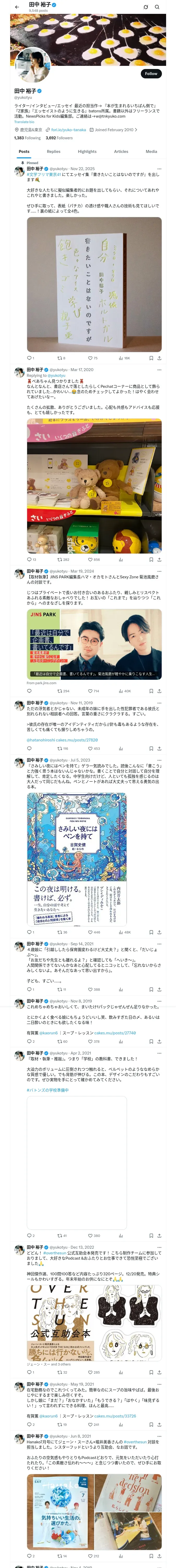176x1568 pixels.
Task: Follow 田中裕子 with the Follow button
Action: tap(150, 74)
